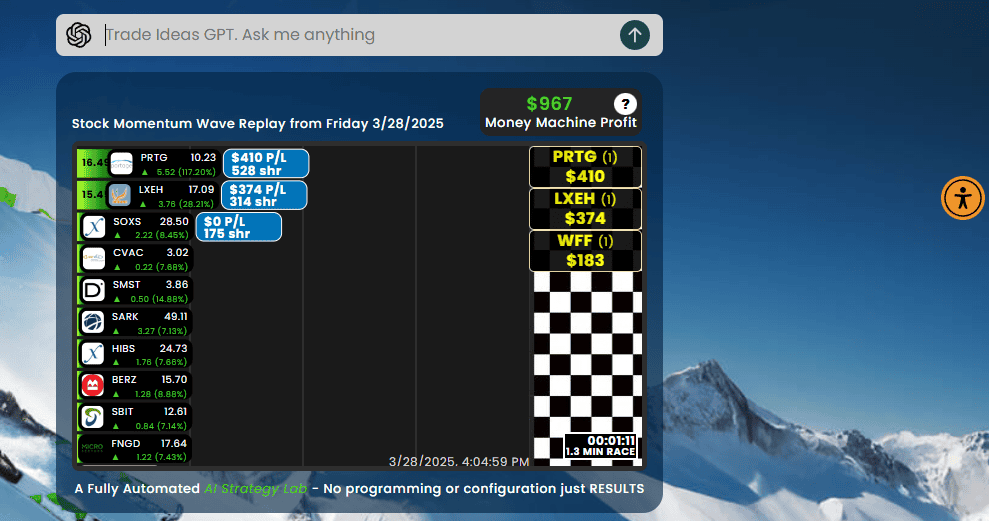
Task: Click the HIBS ticker text
Action: pos(123,348)
